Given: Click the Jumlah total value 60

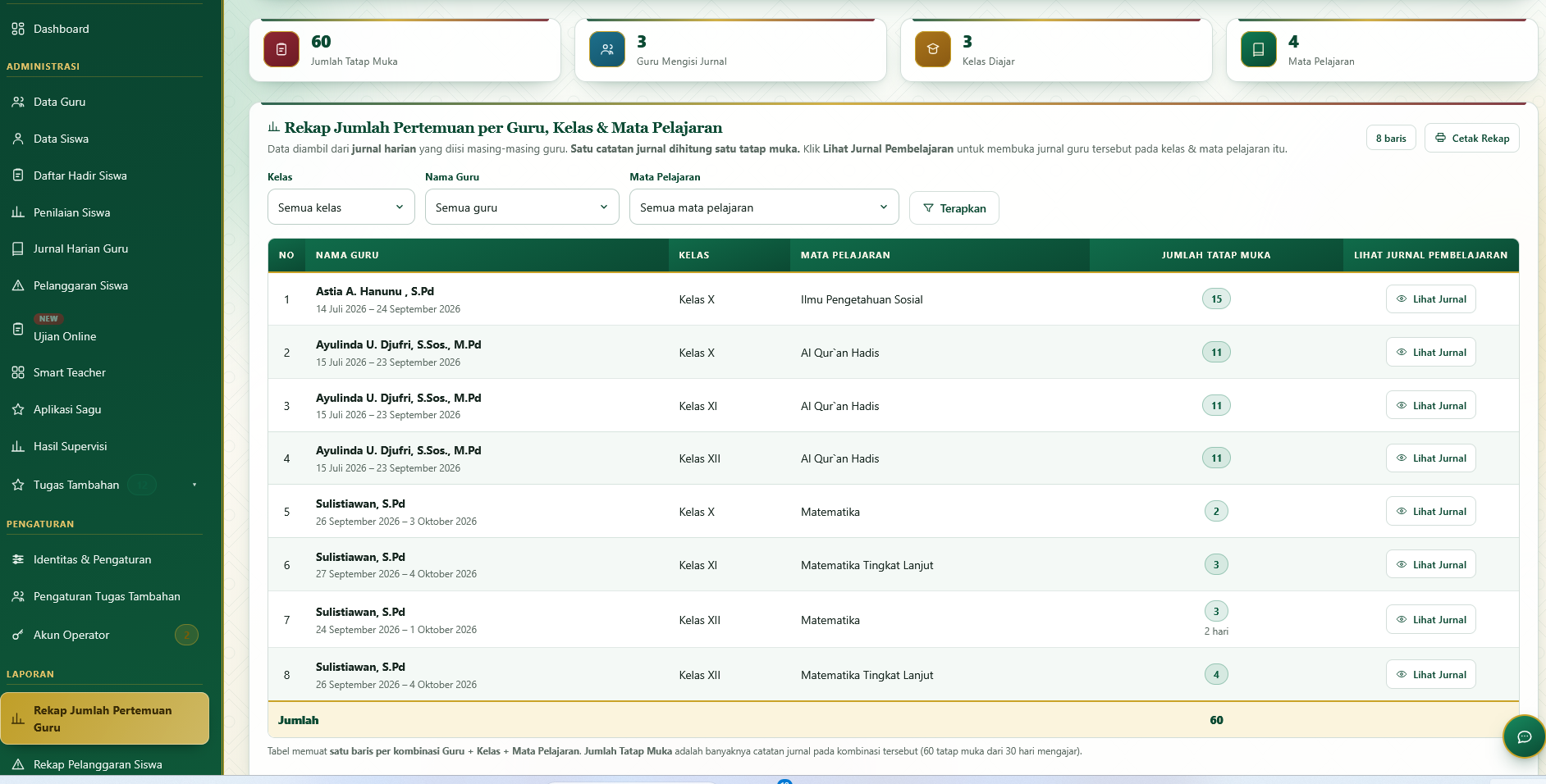Looking at the screenshot, I should 1216,720.
